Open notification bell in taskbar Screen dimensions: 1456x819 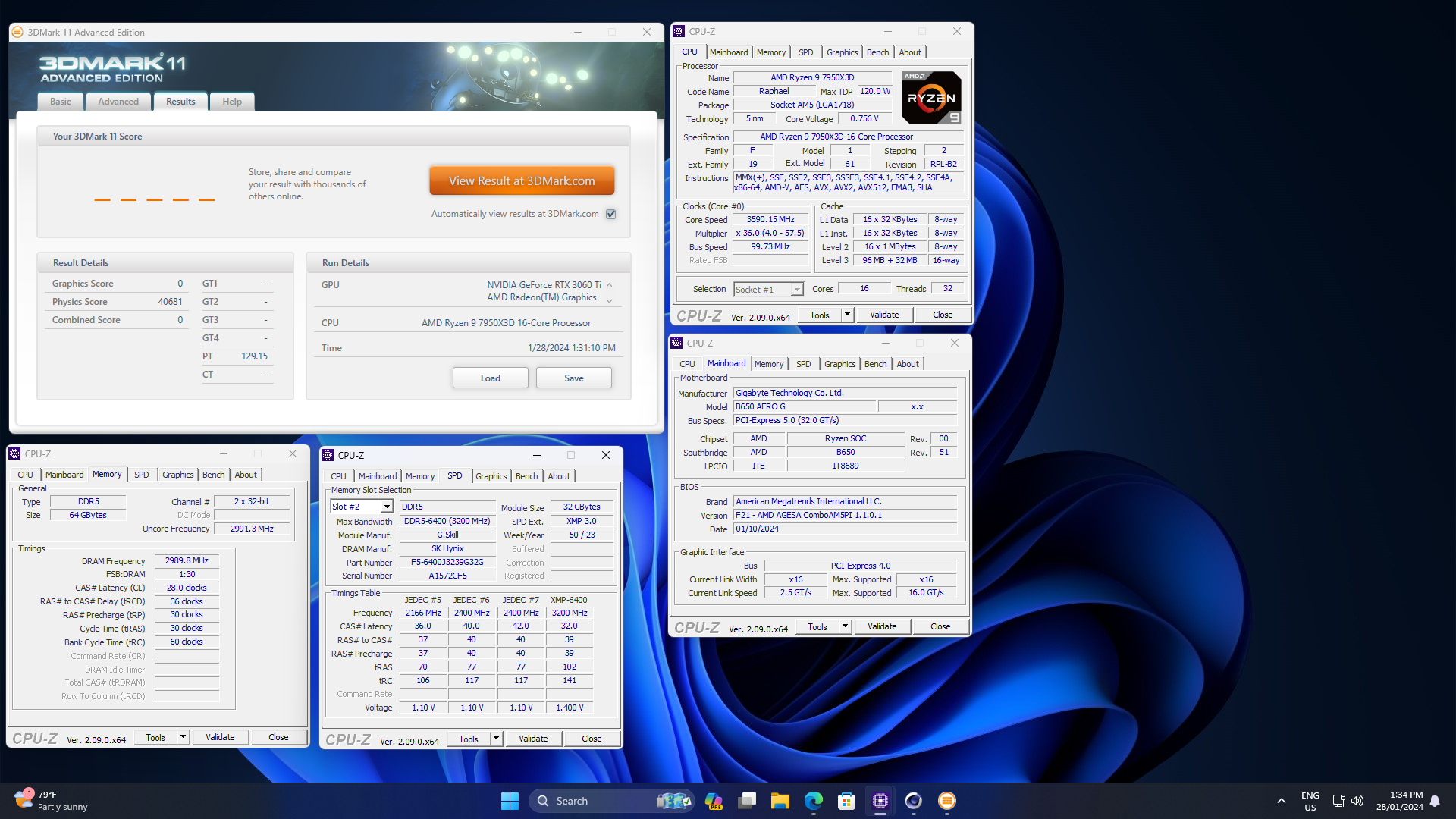[x=1435, y=801]
